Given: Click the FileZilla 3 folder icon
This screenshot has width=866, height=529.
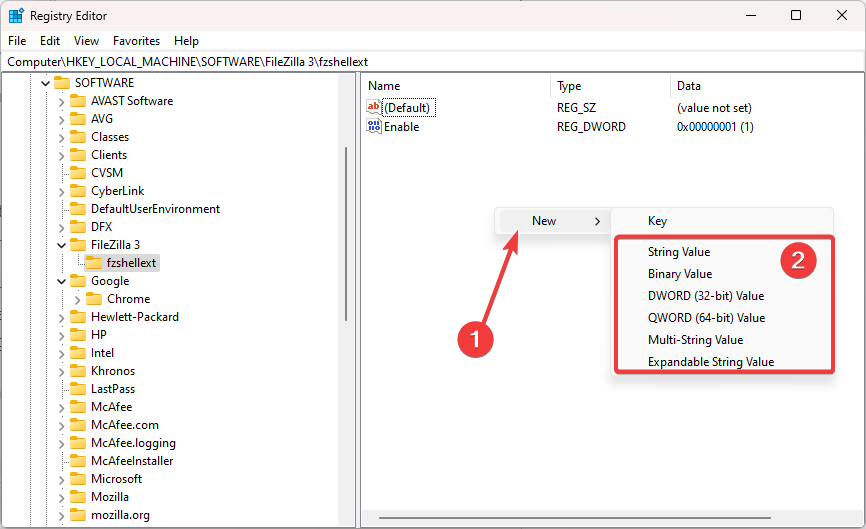Looking at the screenshot, I should click(x=78, y=245).
